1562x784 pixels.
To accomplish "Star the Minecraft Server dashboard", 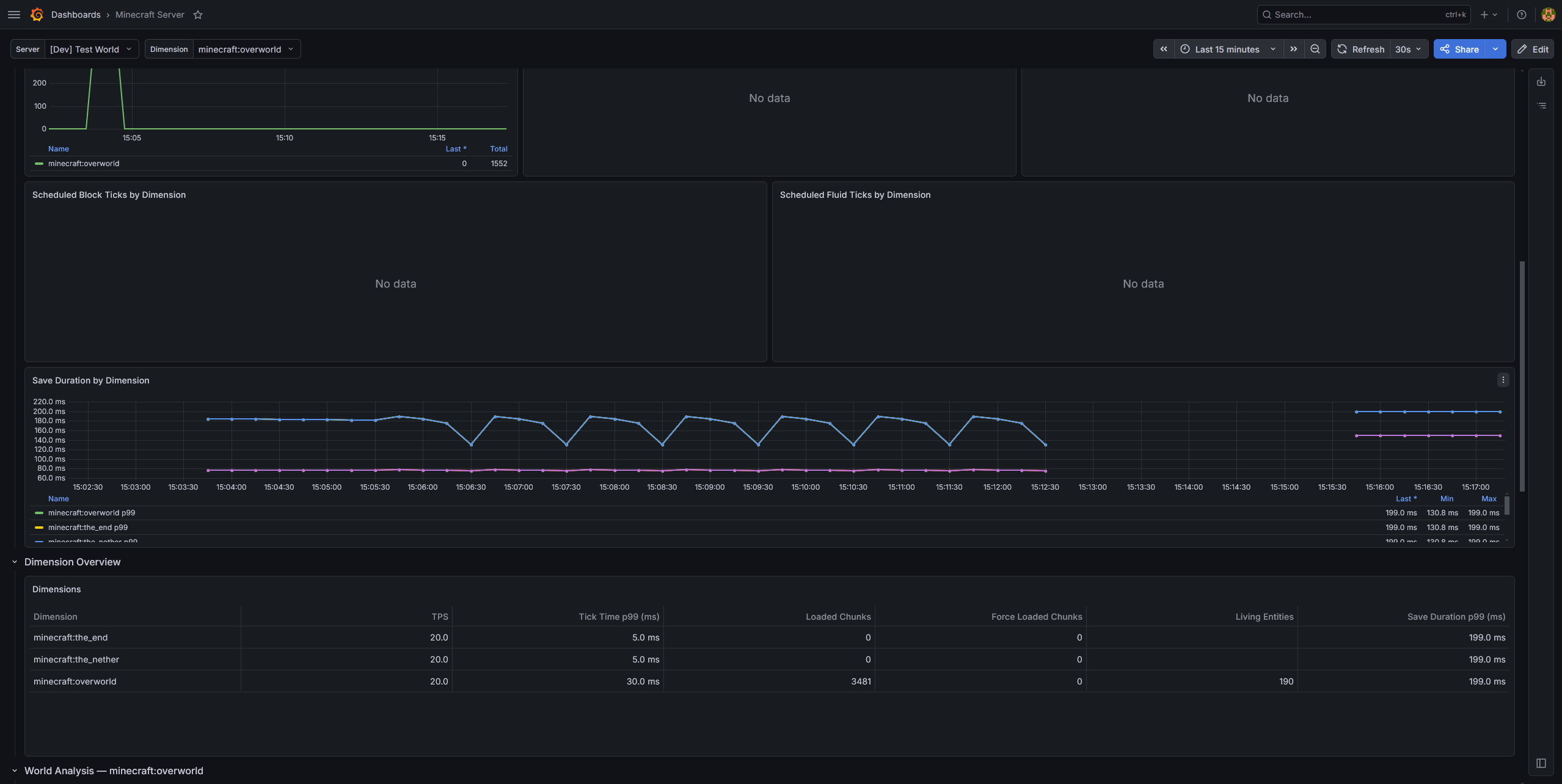I will click(198, 15).
